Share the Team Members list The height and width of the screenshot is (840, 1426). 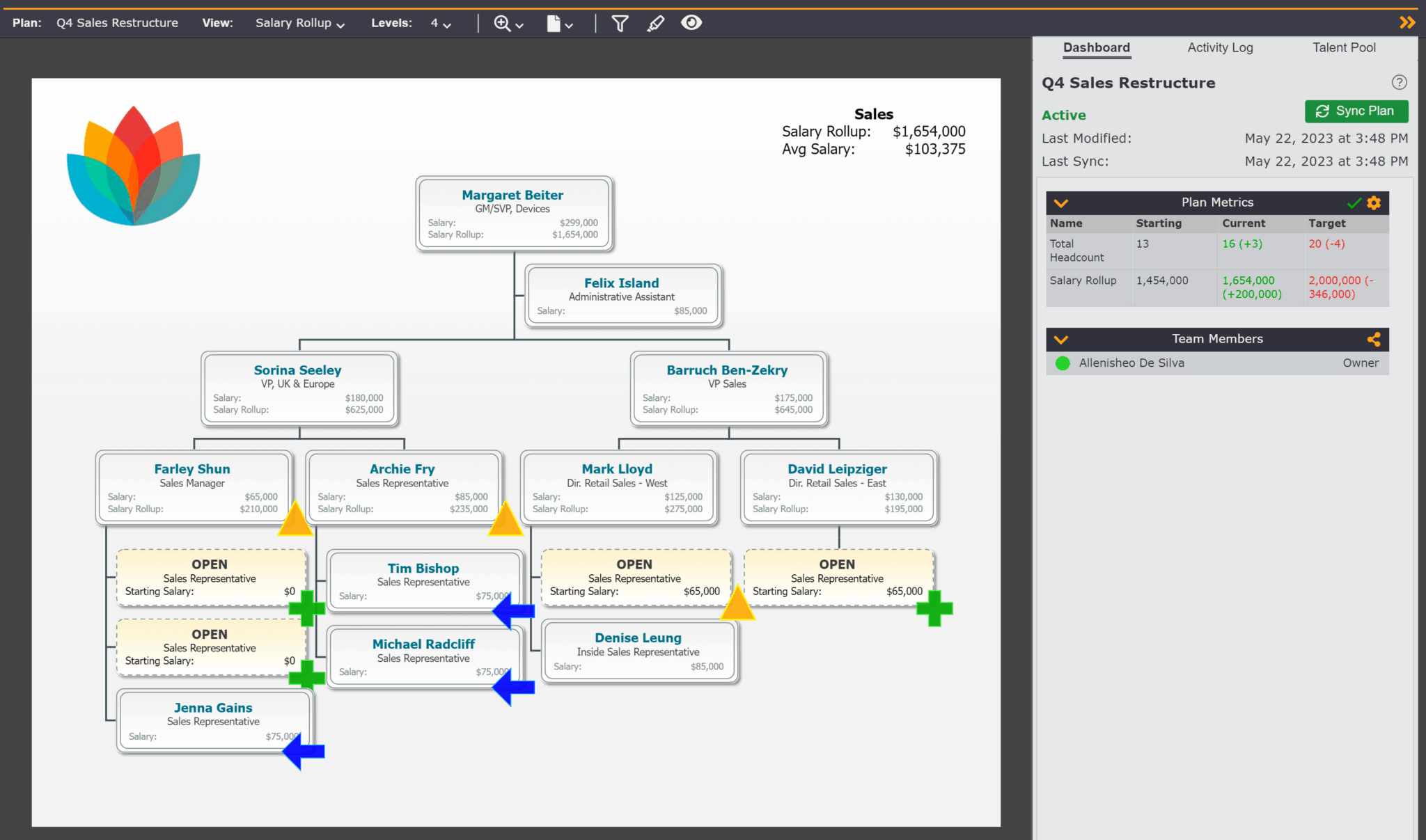point(1374,340)
